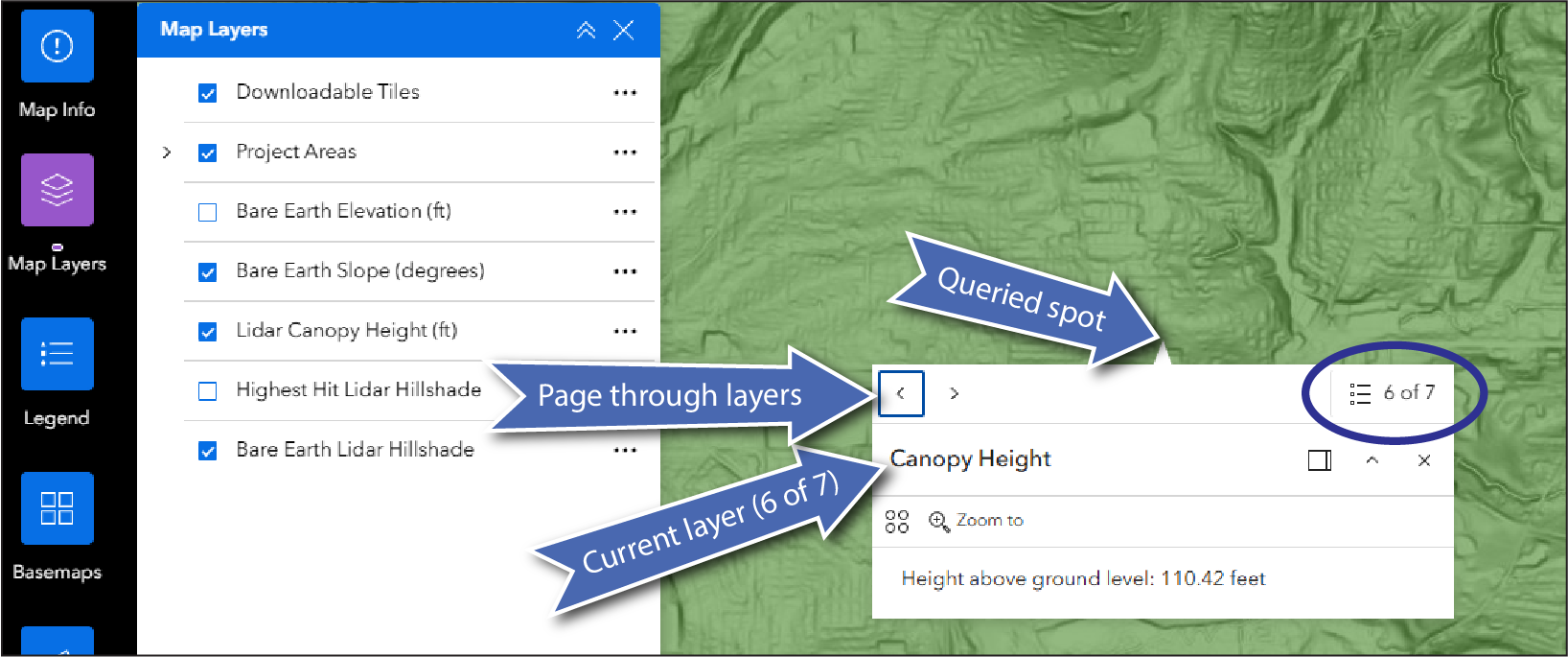
Task: Uncheck Bare Earth Slope (degrees) checkbox
Action: 207,271
